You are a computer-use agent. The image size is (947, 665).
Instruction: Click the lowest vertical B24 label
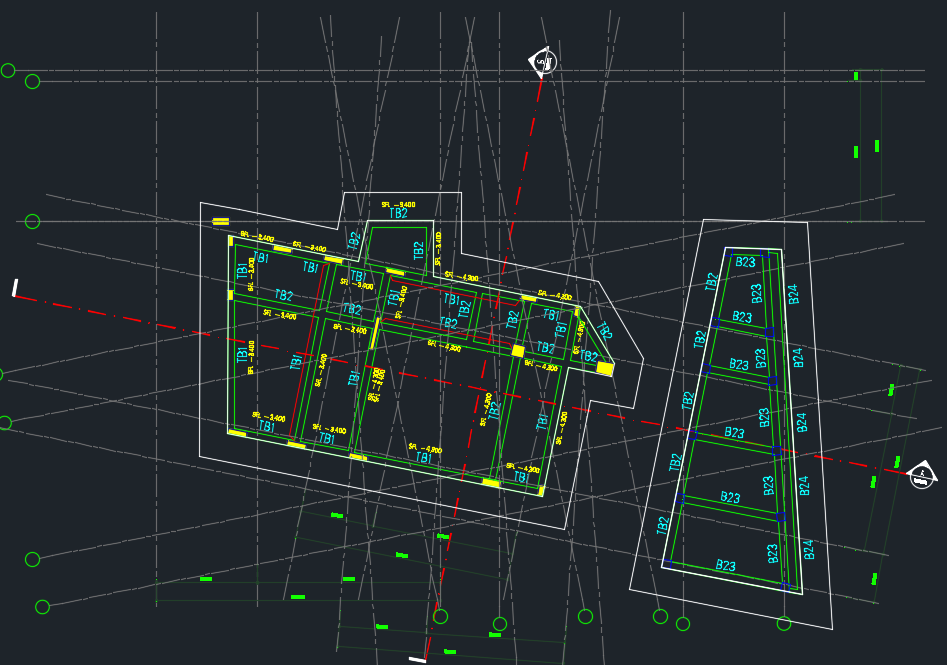tap(809, 550)
